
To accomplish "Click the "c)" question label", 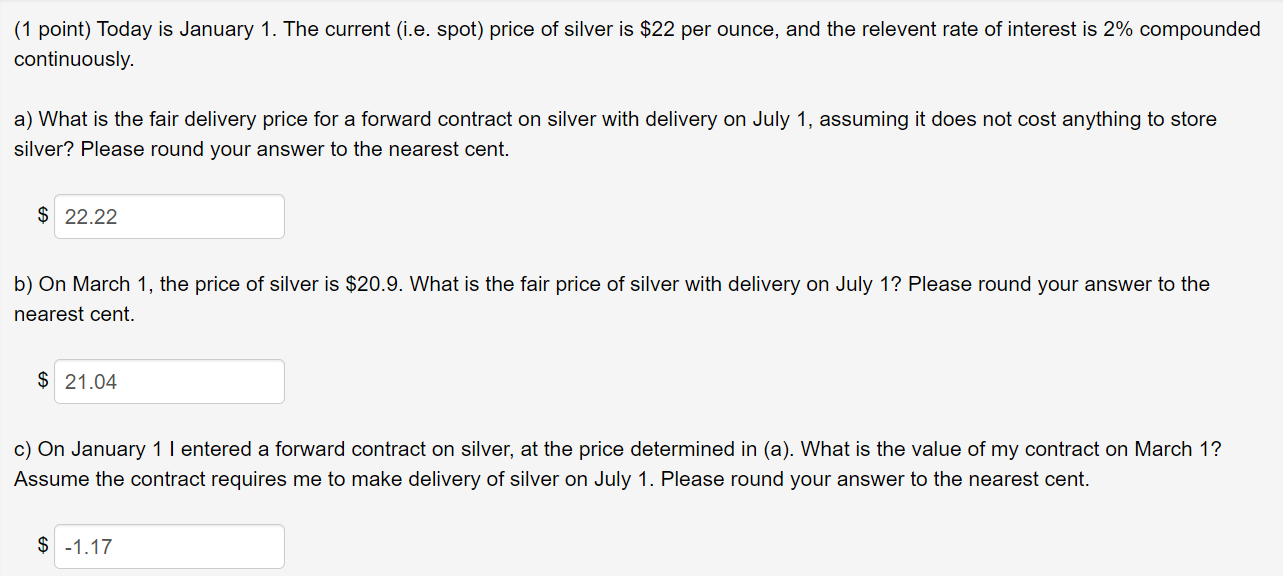I will tap(24, 450).
